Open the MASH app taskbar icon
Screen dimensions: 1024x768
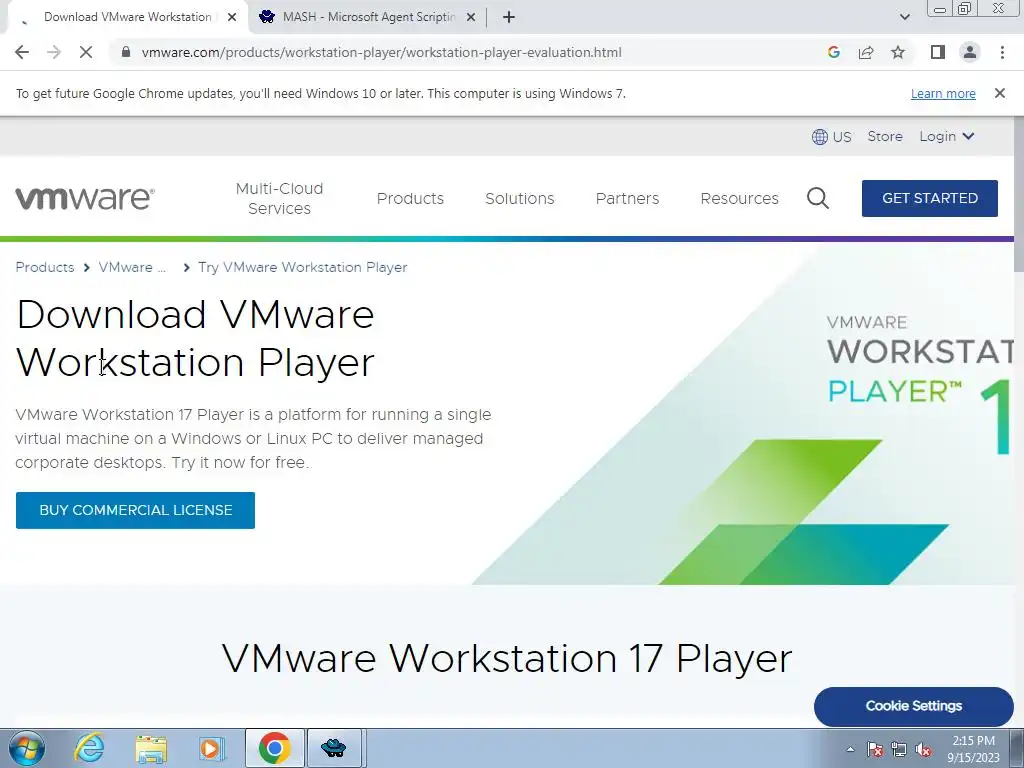[x=334, y=748]
